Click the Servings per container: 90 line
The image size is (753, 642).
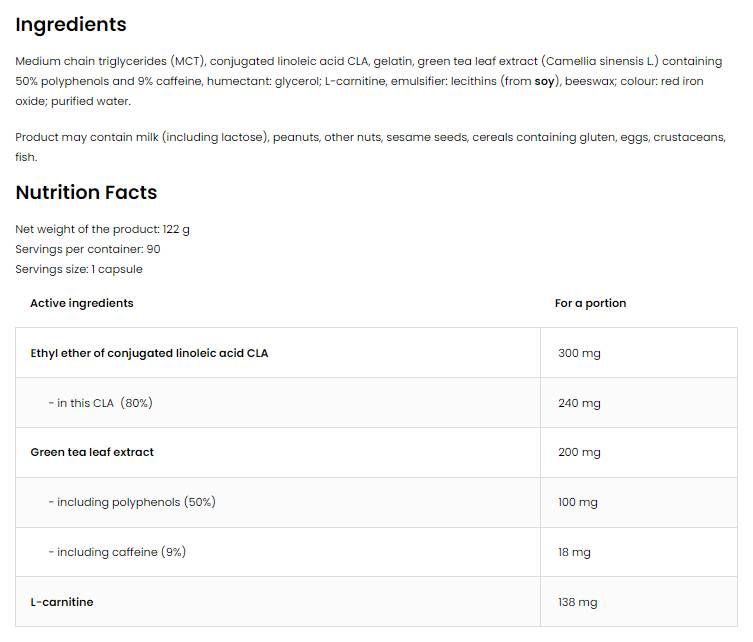[x=88, y=249]
